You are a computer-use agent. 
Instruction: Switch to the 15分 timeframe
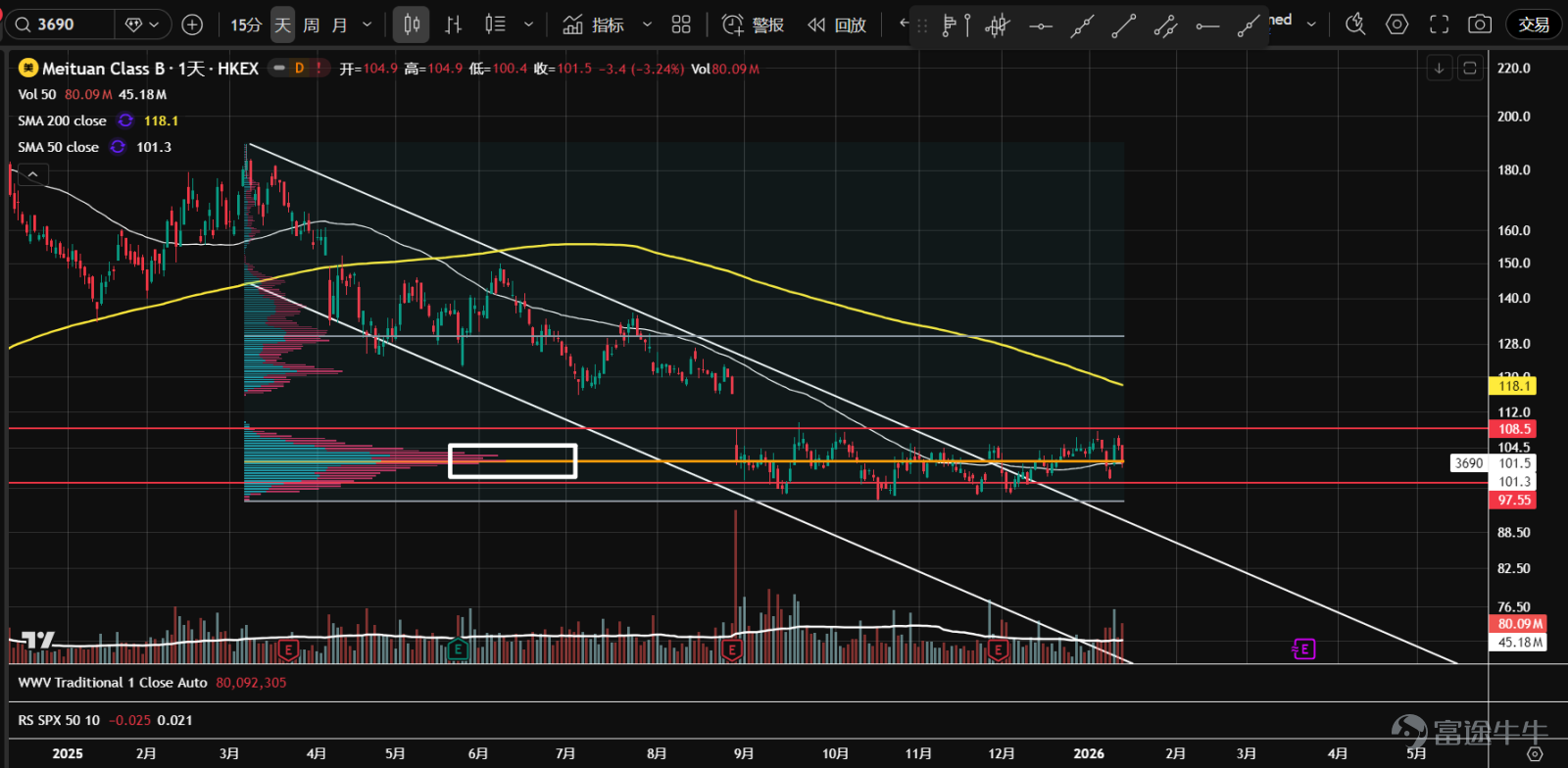coord(246,24)
